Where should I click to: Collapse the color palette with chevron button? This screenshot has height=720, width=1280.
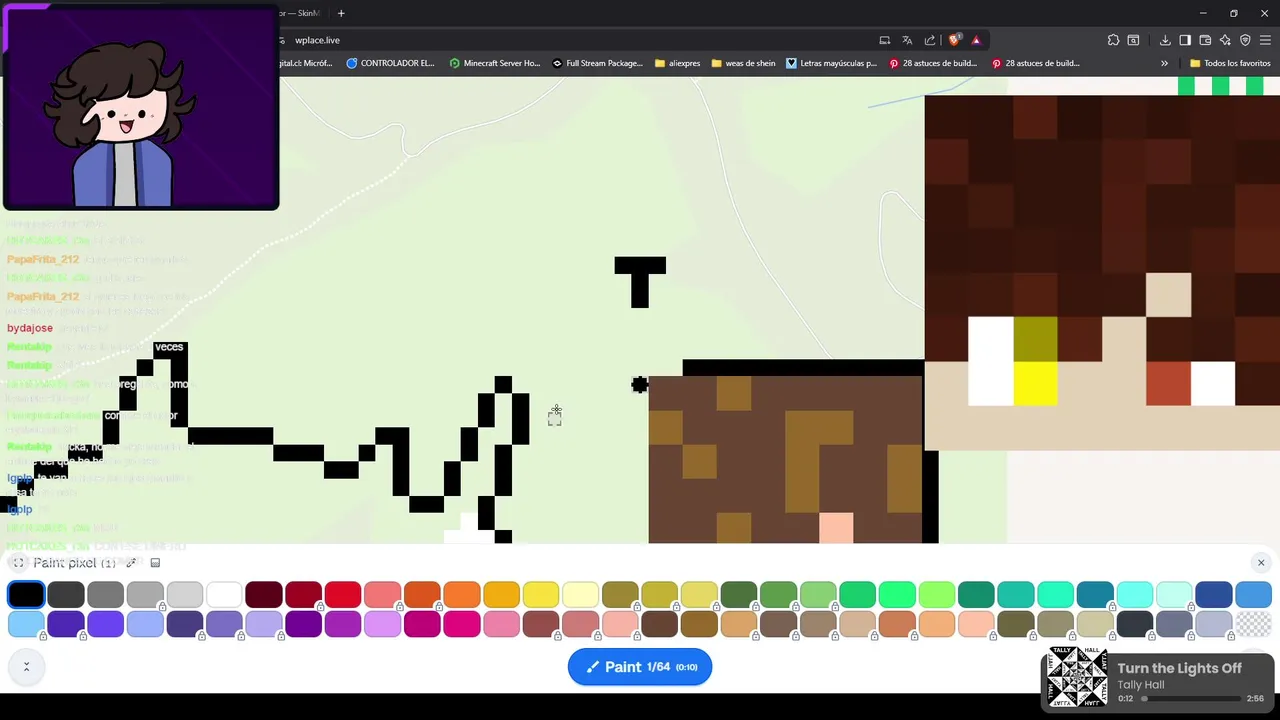pos(26,667)
